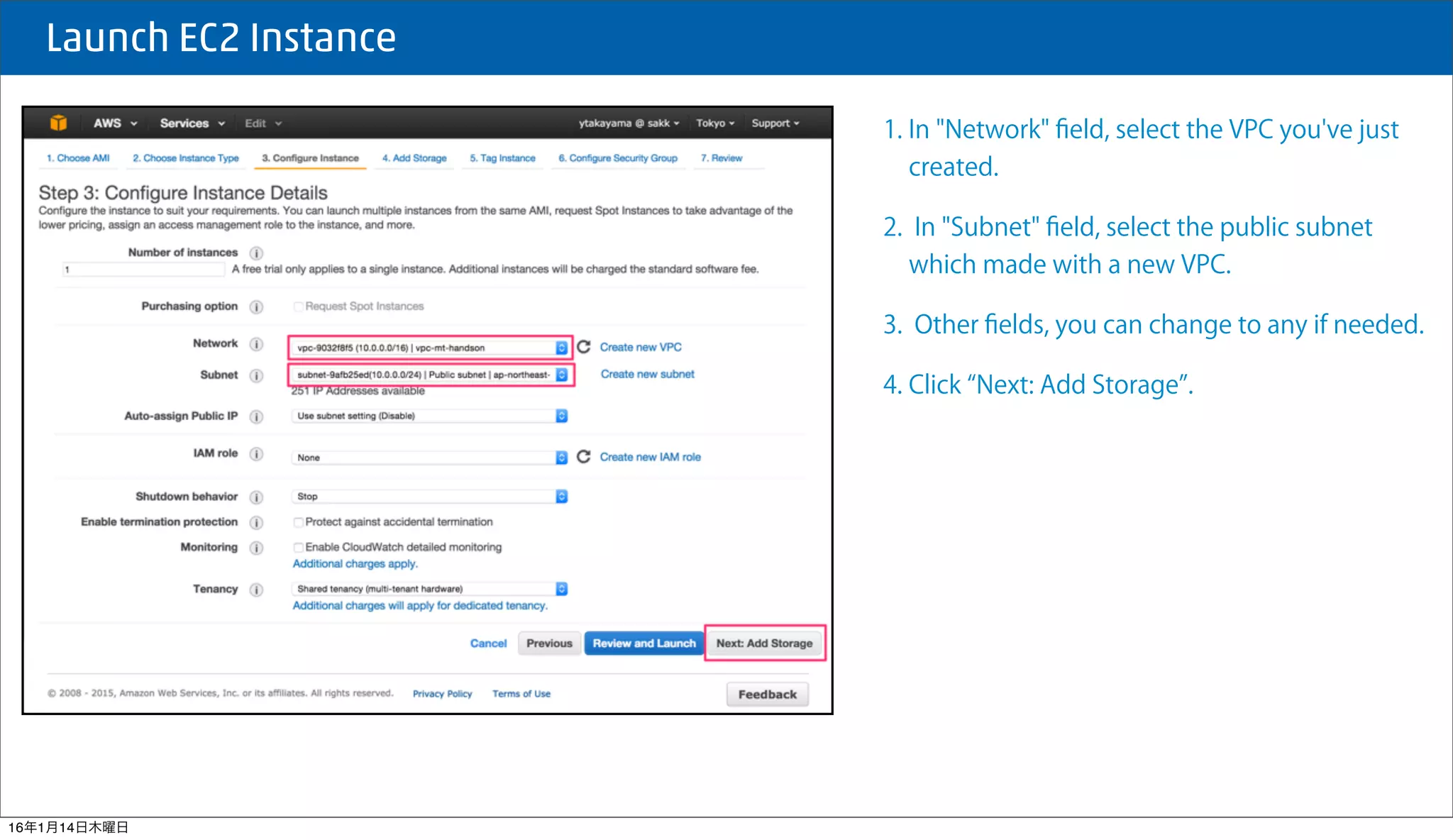The image size is (1453, 840).
Task: Open the Subnet dropdown
Action: pyautogui.click(x=430, y=375)
